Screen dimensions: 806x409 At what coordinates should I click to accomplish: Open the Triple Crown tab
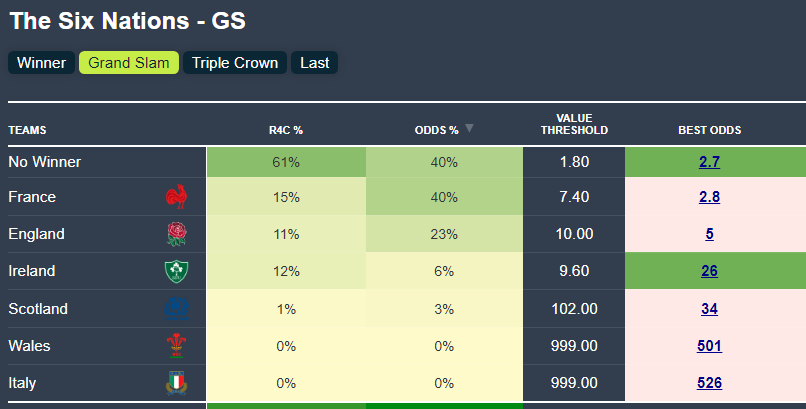[x=235, y=63]
